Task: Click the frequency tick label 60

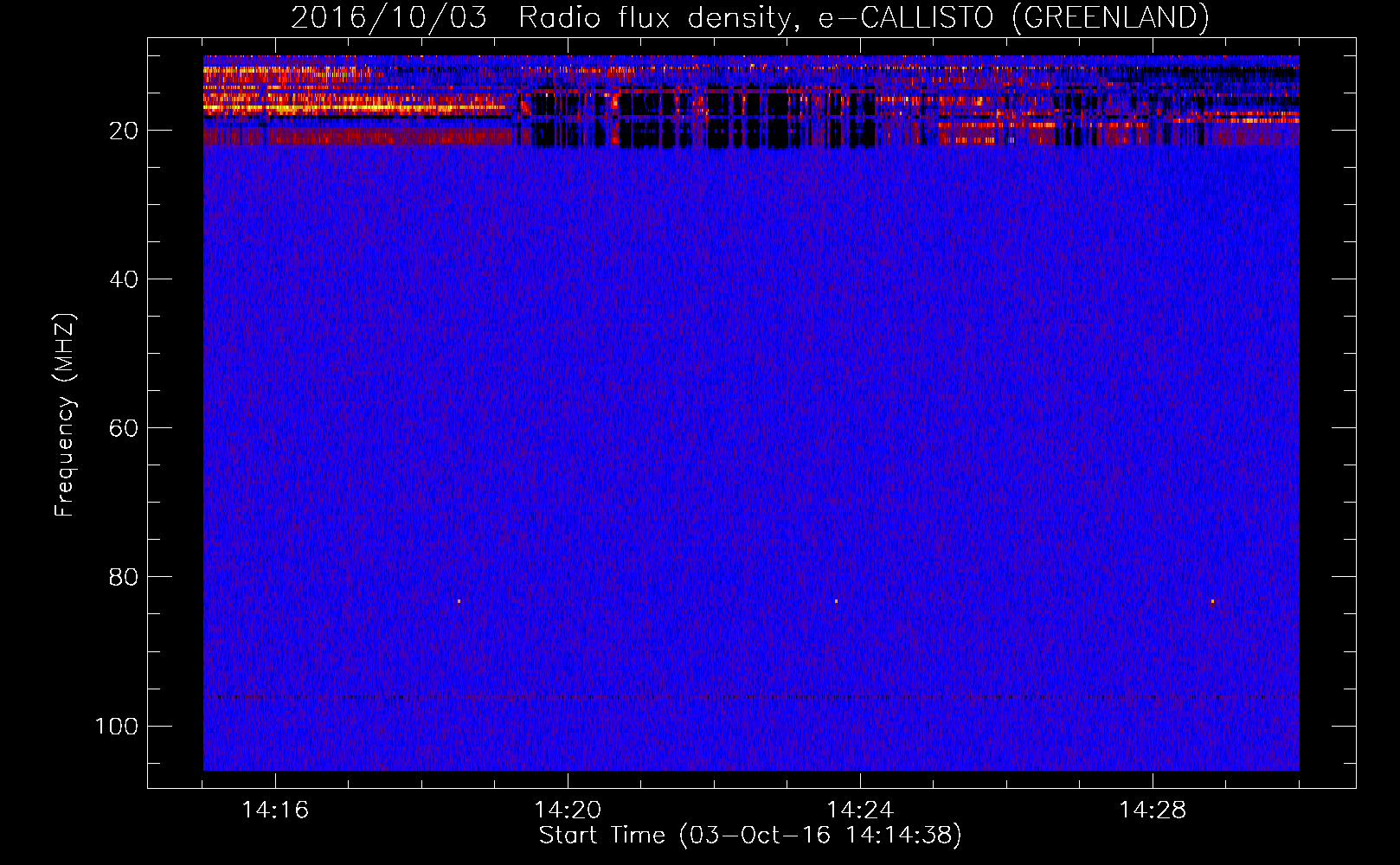Action: pyautogui.click(x=124, y=428)
